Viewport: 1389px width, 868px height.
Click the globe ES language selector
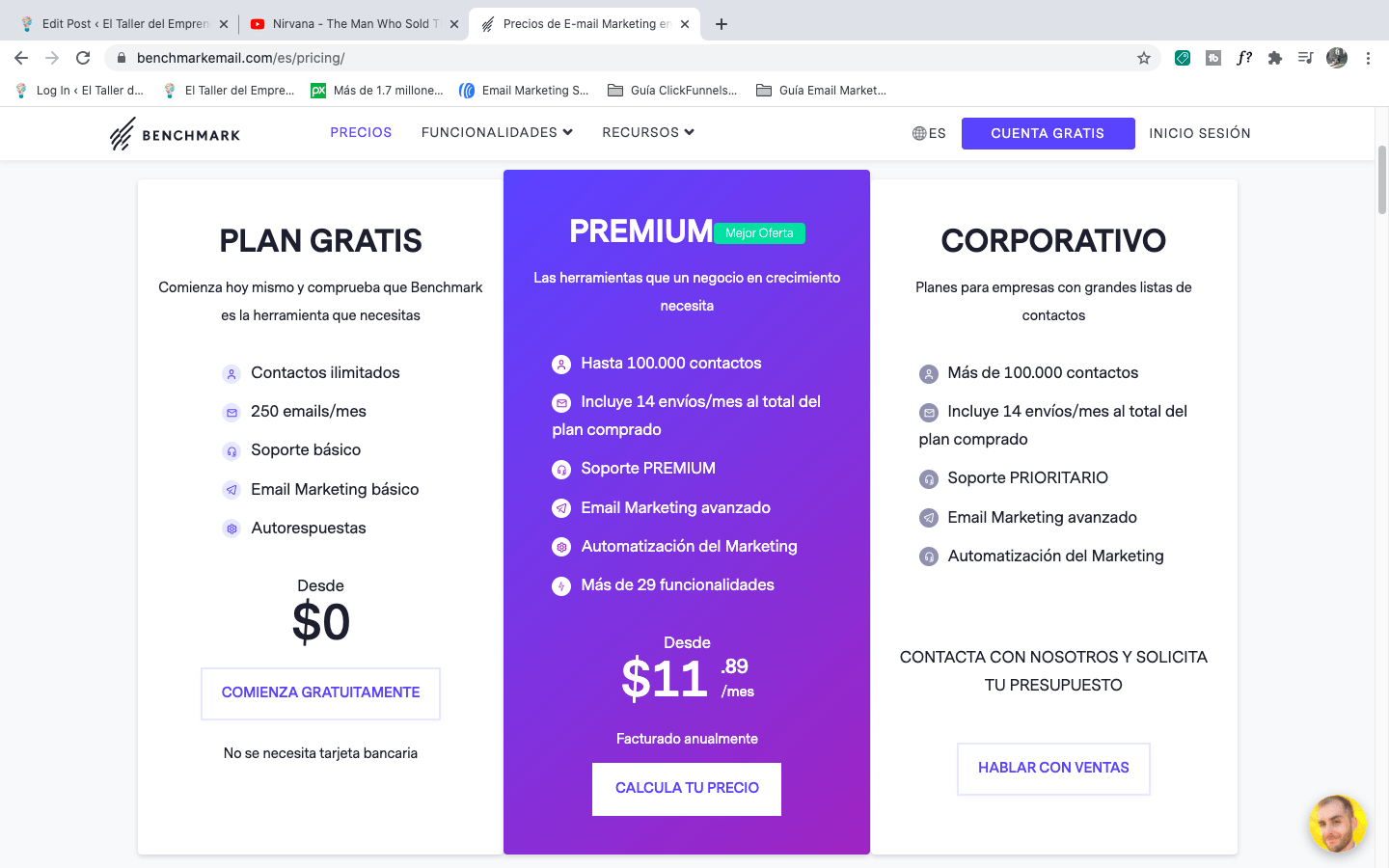(x=928, y=133)
